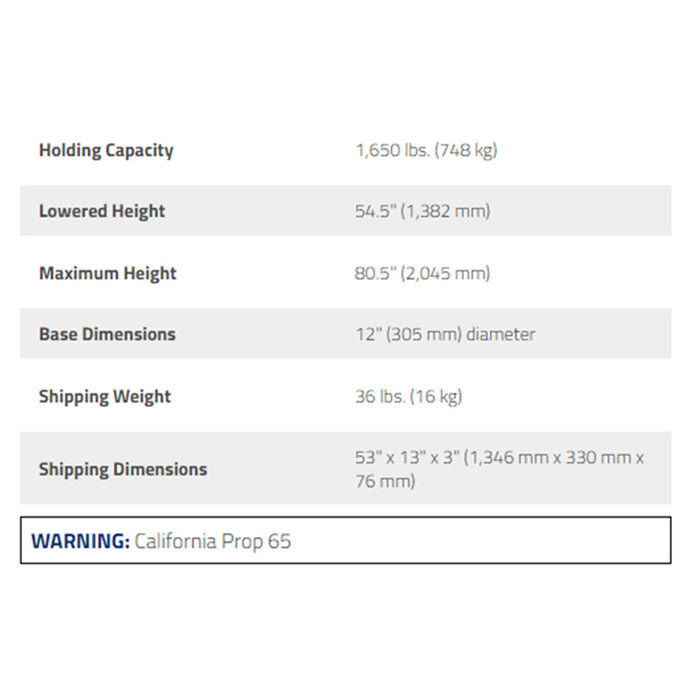Click the Base Dimensions label

click(x=107, y=334)
